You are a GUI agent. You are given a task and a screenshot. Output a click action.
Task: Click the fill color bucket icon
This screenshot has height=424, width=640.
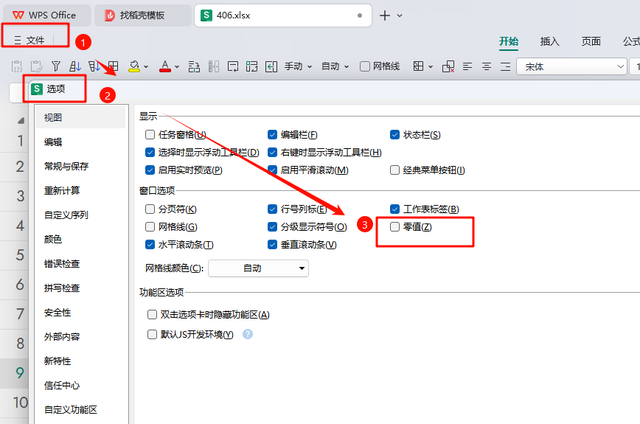[x=134, y=66]
